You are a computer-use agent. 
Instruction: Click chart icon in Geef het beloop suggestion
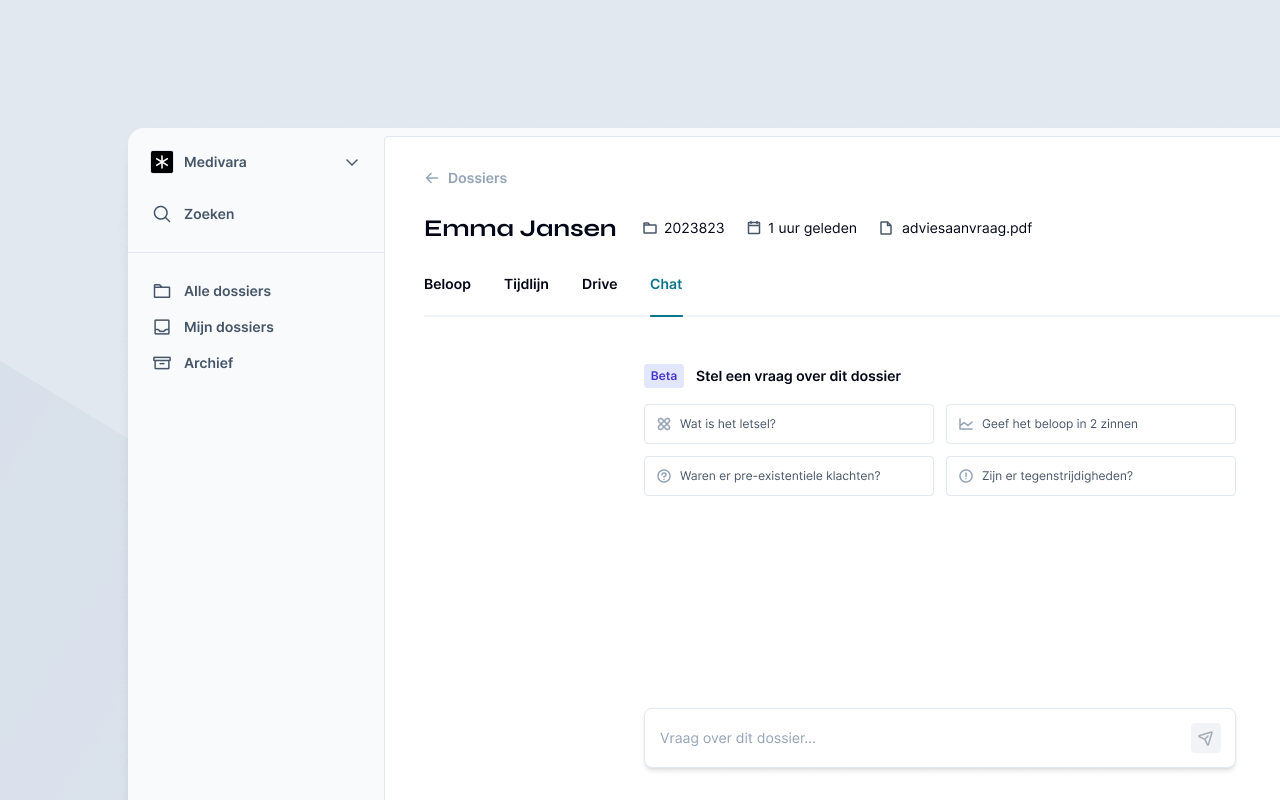coord(966,424)
